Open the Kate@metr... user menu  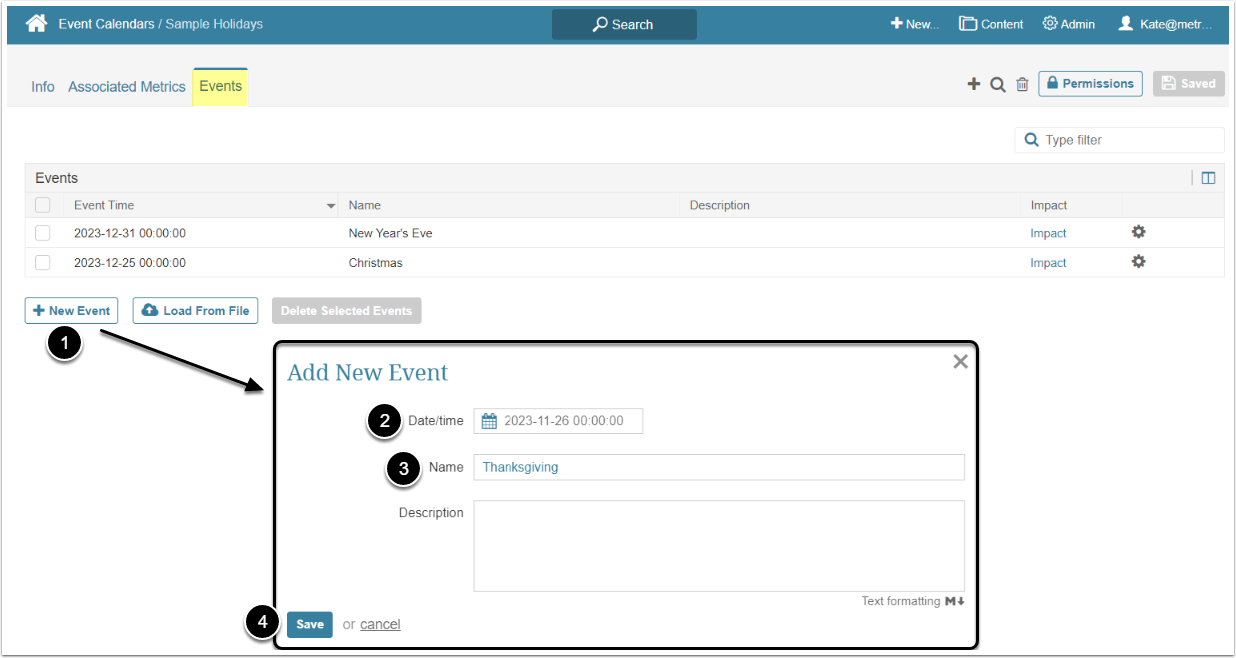pos(1165,24)
